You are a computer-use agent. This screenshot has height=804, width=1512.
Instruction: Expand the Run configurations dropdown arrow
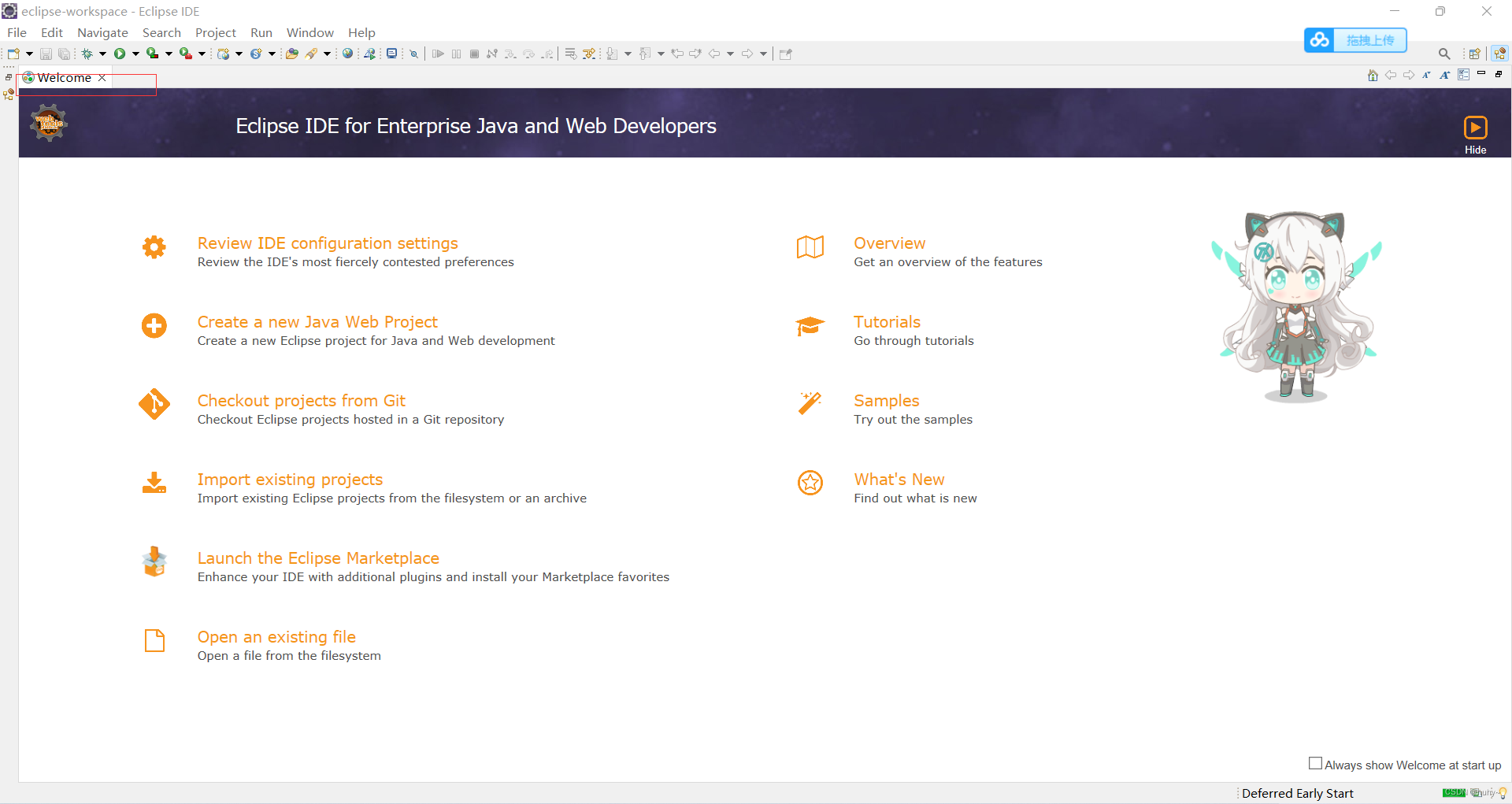(135, 54)
